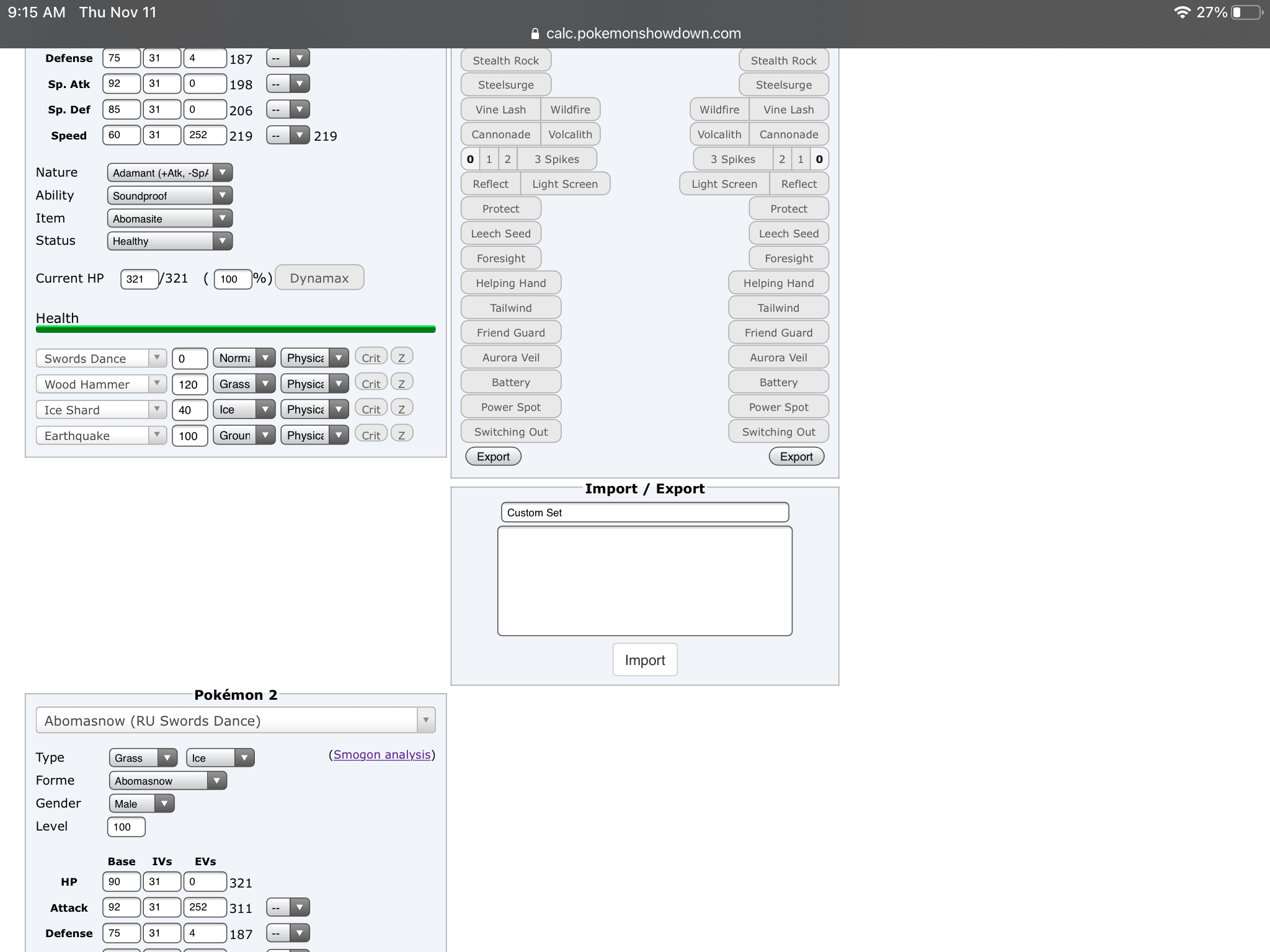Edit the Custom Set name field
Screen dimensions: 1270x952
pos(645,512)
